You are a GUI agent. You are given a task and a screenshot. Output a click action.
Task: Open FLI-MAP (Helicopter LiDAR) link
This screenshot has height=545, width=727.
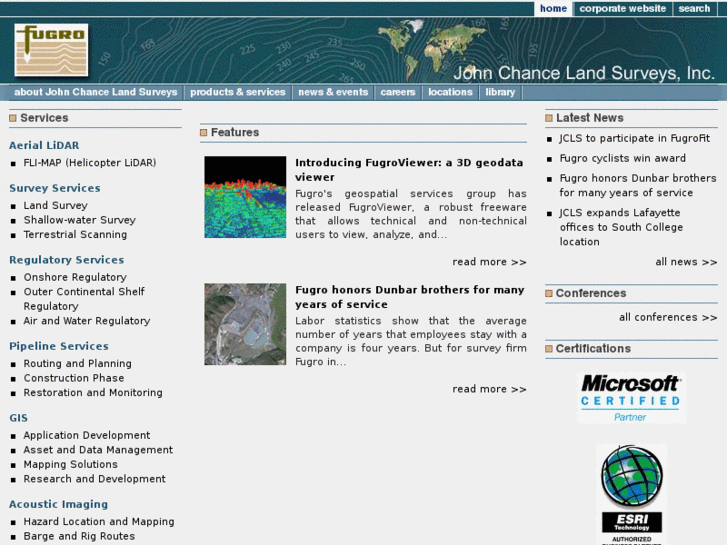[x=90, y=163]
